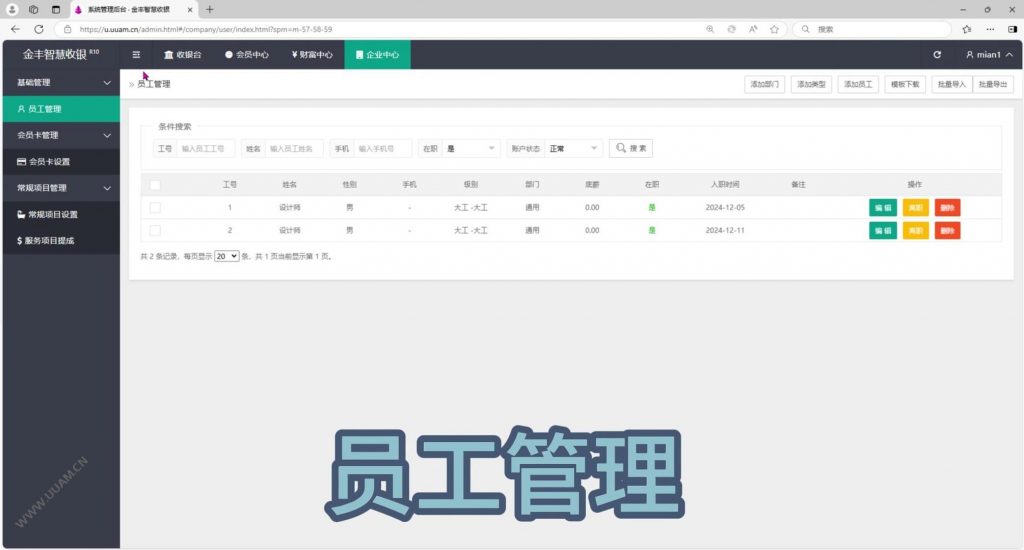Click the browser favorites star icon
The image size is (1024, 550).
tap(966, 29)
